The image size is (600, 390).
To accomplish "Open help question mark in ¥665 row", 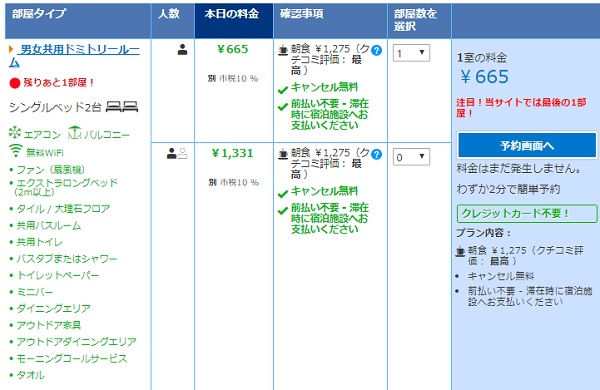I will [x=377, y=50].
